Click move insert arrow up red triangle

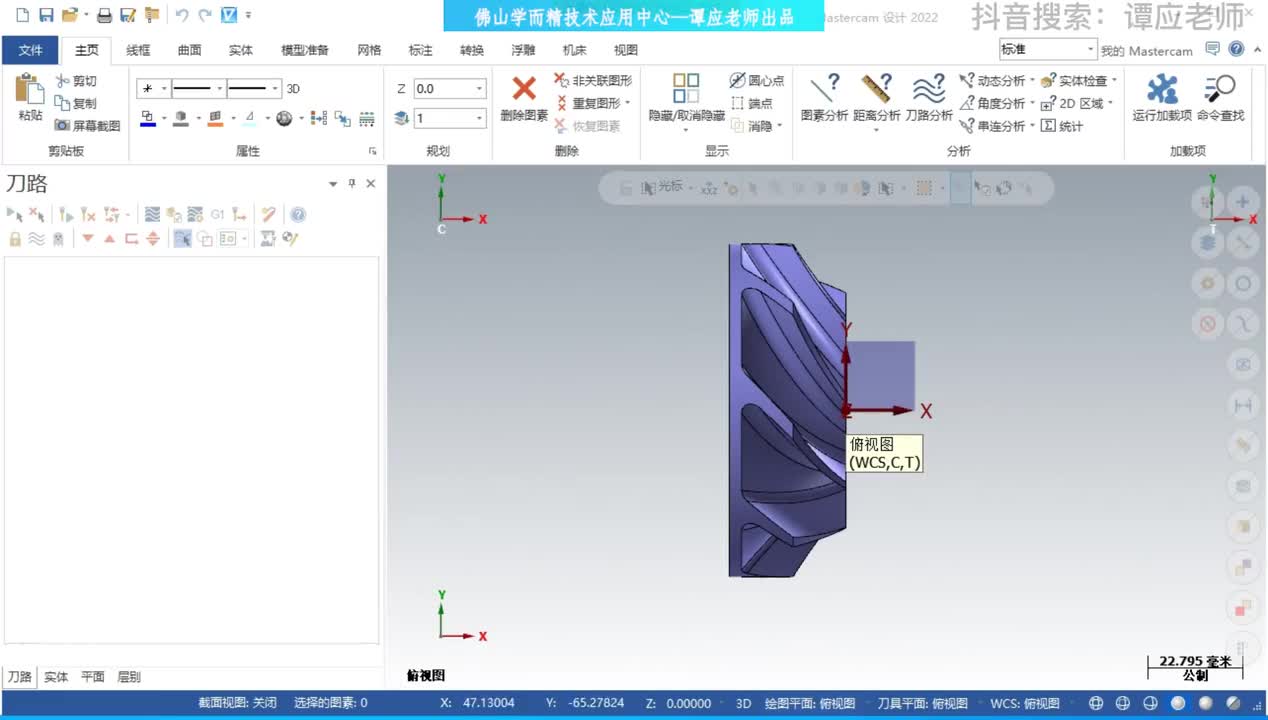(x=110, y=239)
